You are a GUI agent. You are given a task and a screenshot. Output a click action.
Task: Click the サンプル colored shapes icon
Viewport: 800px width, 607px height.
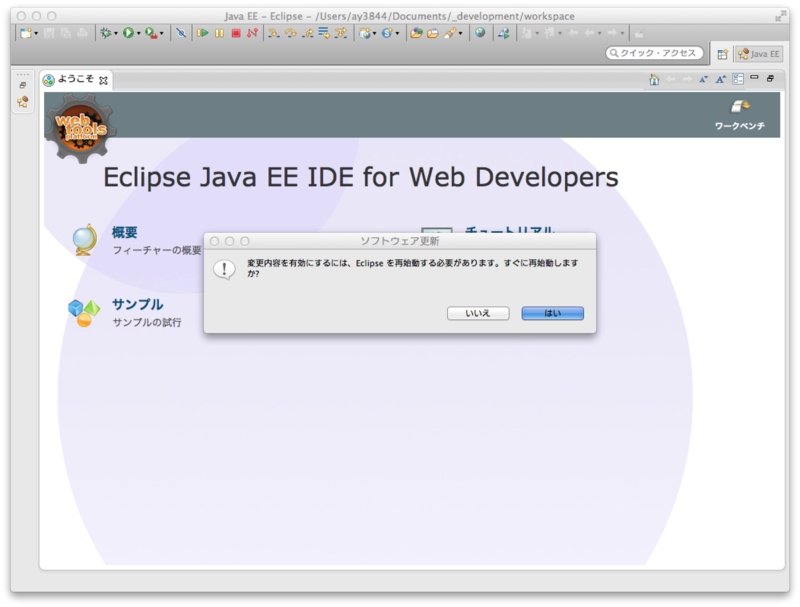click(84, 312)
